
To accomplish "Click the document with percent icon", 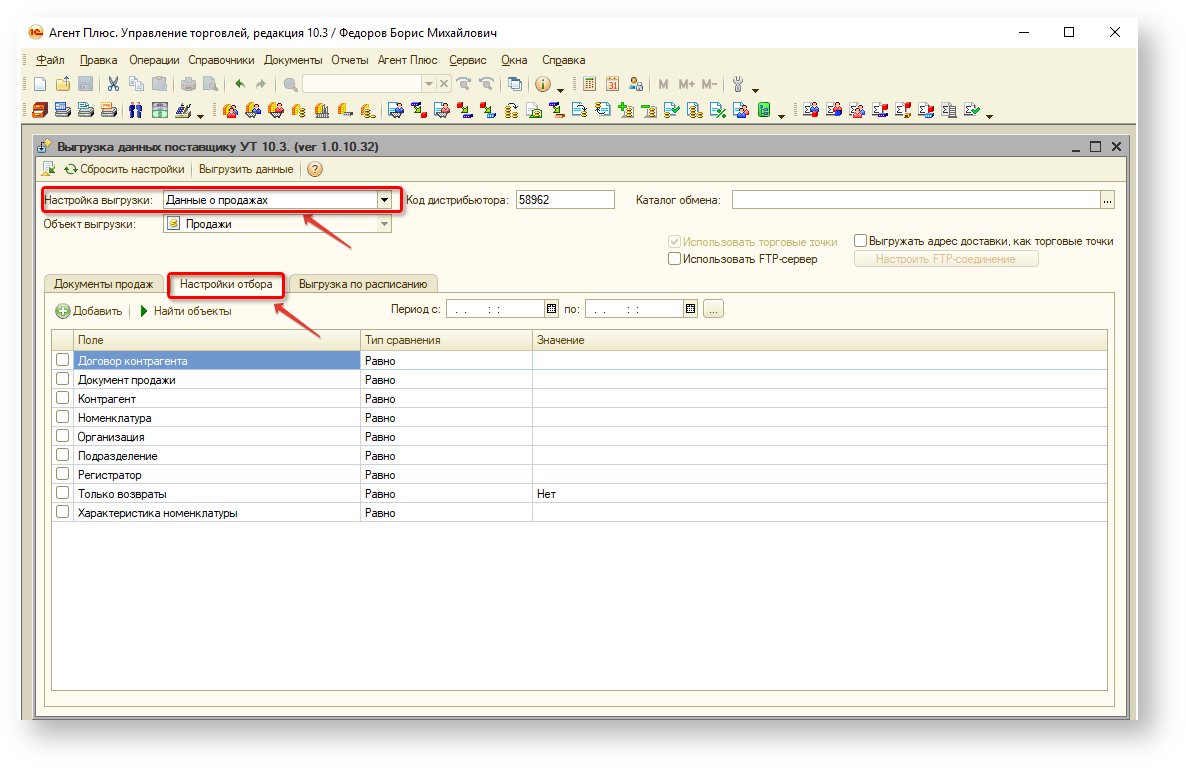I will pos(718,110).
